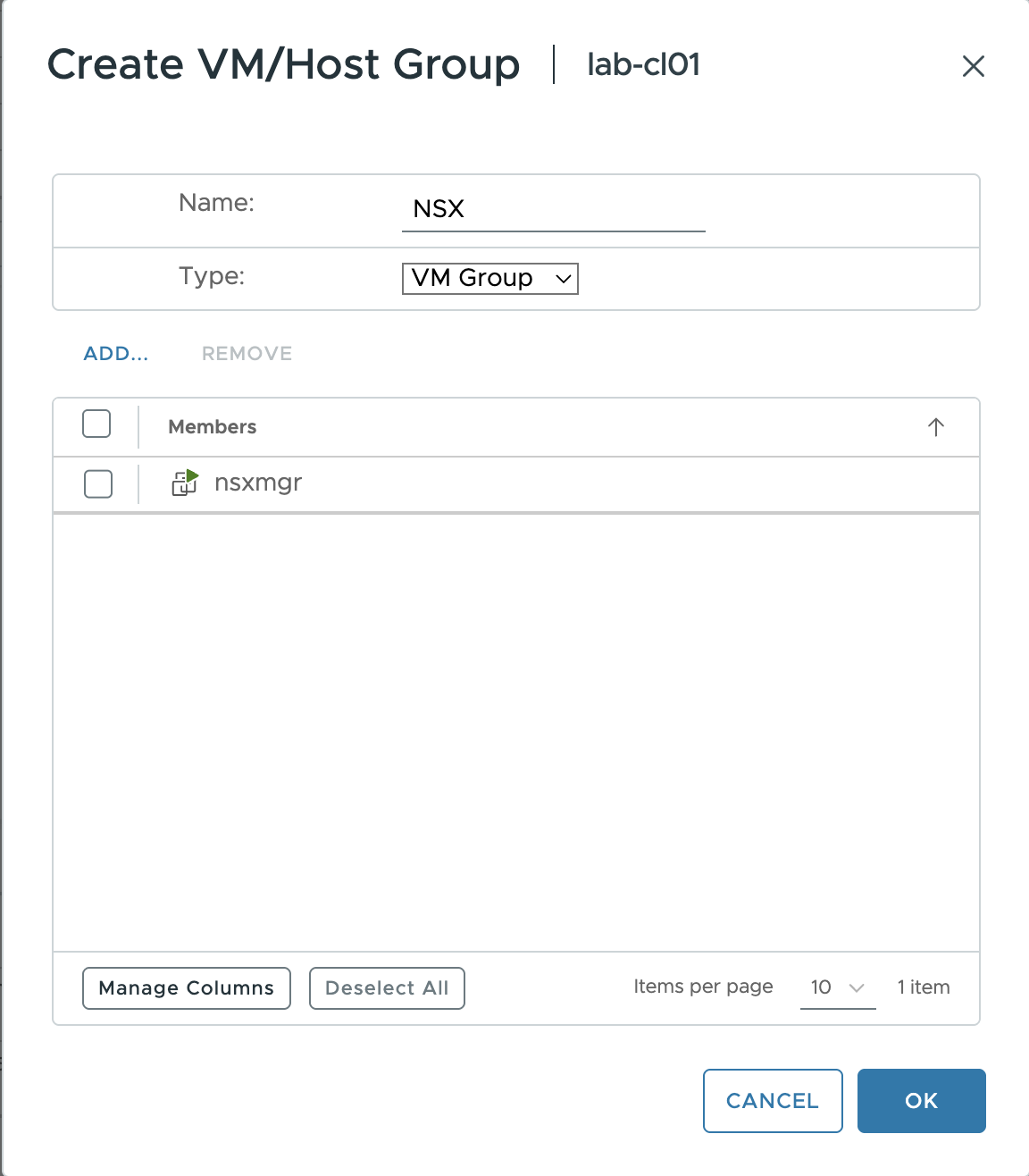Close the Create VM/Host Group dialog
Screen dimensions: 1029x1176
[973, 66]
